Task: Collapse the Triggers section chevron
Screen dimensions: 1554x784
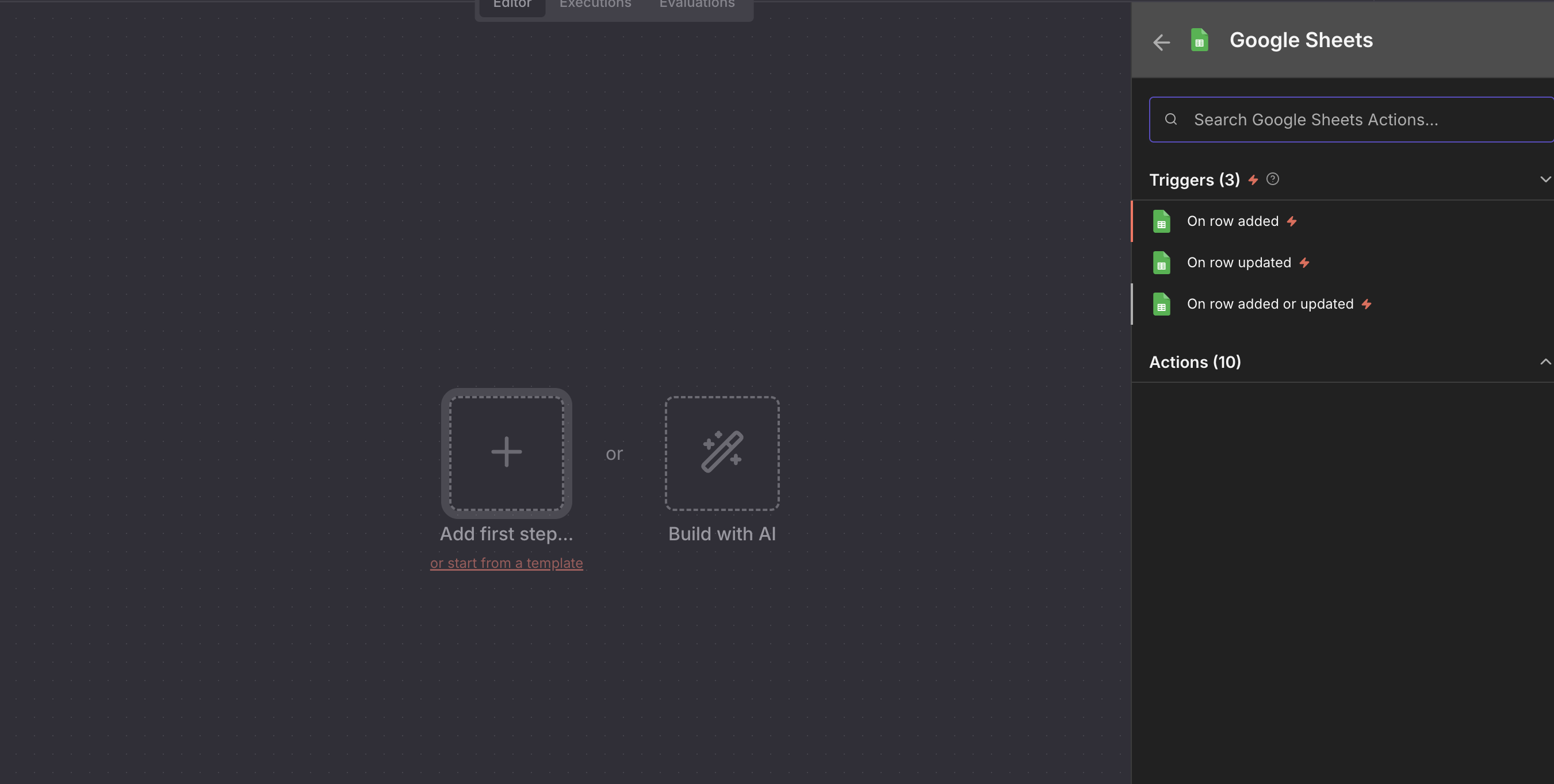Action: tap(1544, 179)
